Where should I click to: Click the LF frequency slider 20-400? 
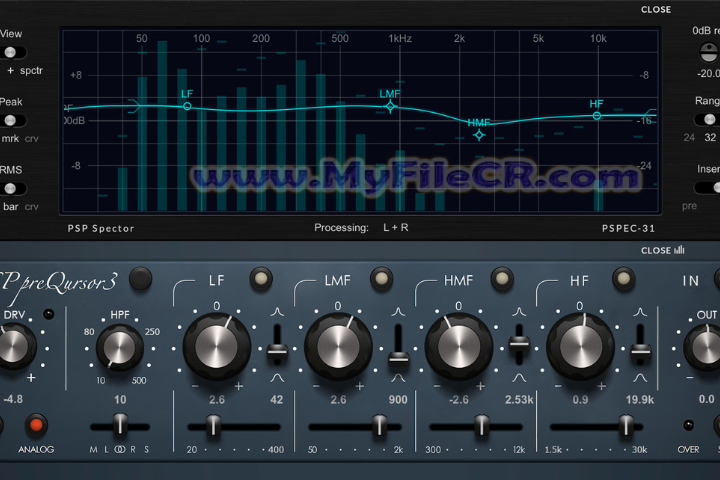pos(234,427)
